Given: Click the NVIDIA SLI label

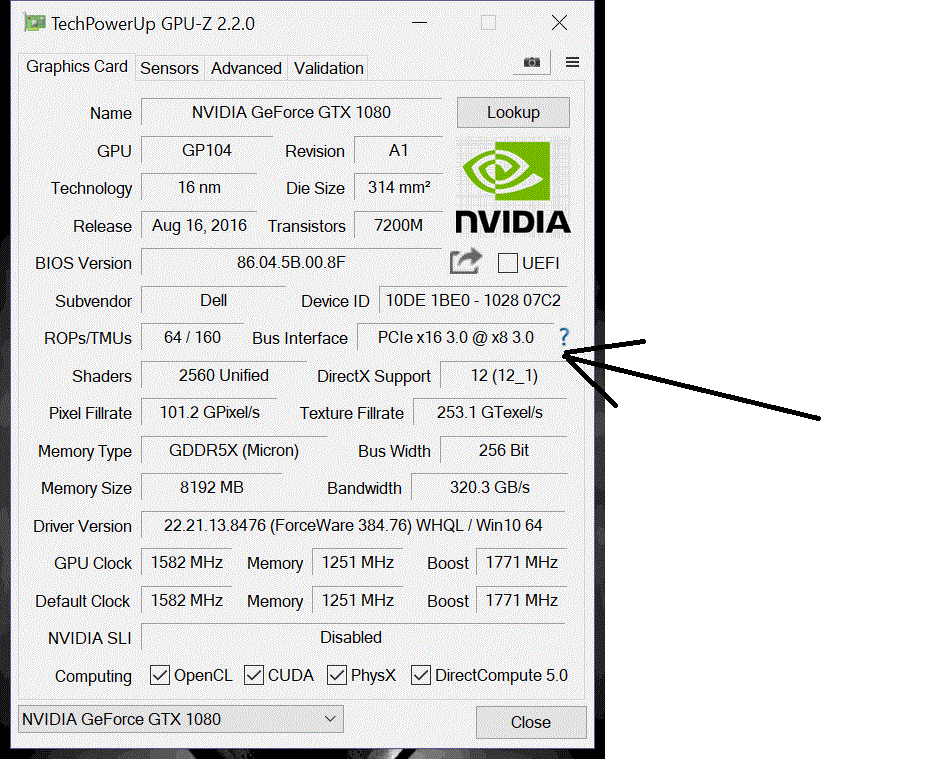Looking at the screenshot, I should 90,638.
